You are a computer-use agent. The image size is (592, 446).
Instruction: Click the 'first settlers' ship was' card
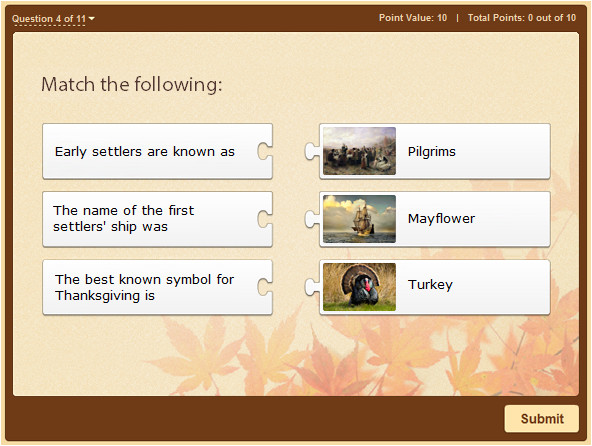point(157,219)
